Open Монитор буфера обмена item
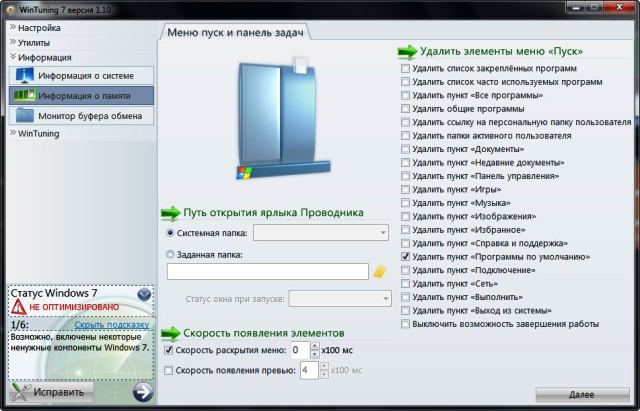This screenshot has height=411, width=640. 81,116
